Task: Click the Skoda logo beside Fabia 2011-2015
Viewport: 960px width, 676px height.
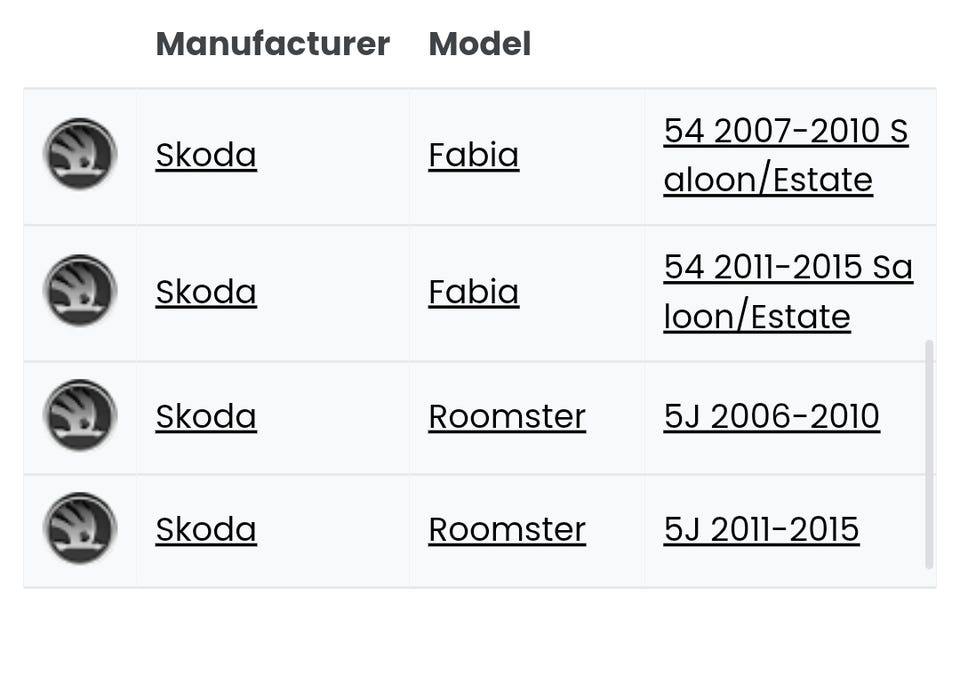Action: point(80,291)
